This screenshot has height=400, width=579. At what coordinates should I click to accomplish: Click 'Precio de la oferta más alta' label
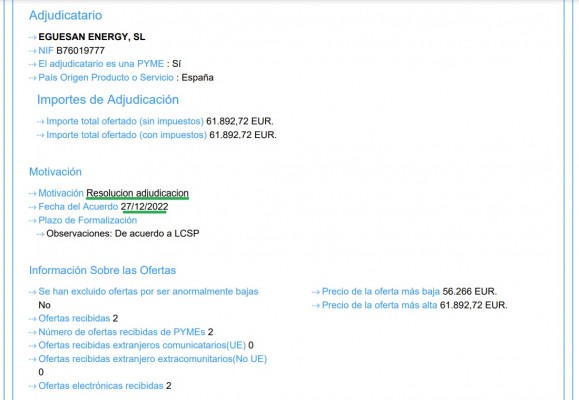click(380, 305)
